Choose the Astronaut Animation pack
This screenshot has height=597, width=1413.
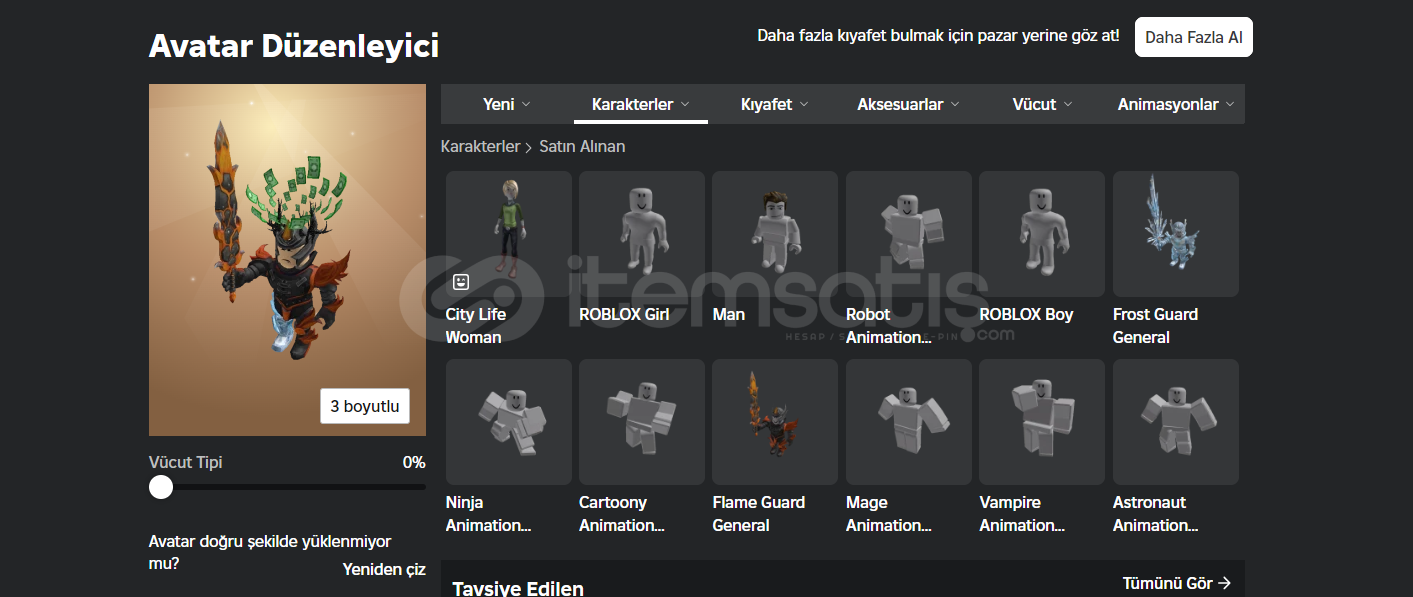pyautogui.click(x=1176, y=422)
